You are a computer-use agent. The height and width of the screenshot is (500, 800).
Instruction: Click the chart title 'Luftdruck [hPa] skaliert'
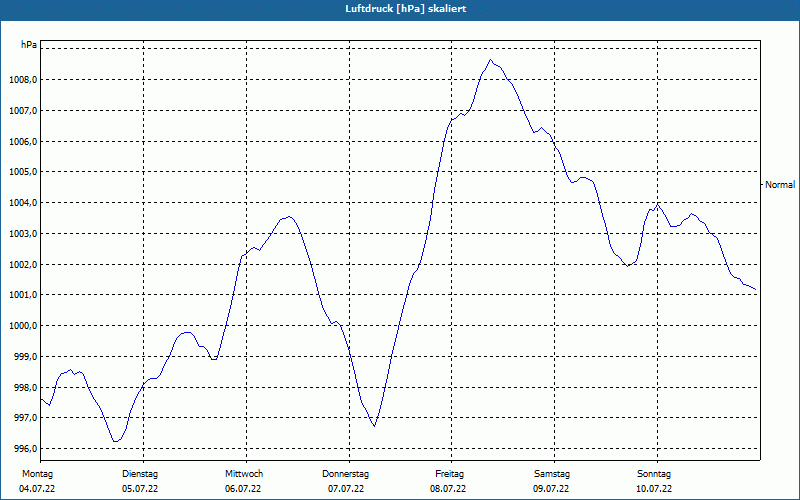(406, 9)
